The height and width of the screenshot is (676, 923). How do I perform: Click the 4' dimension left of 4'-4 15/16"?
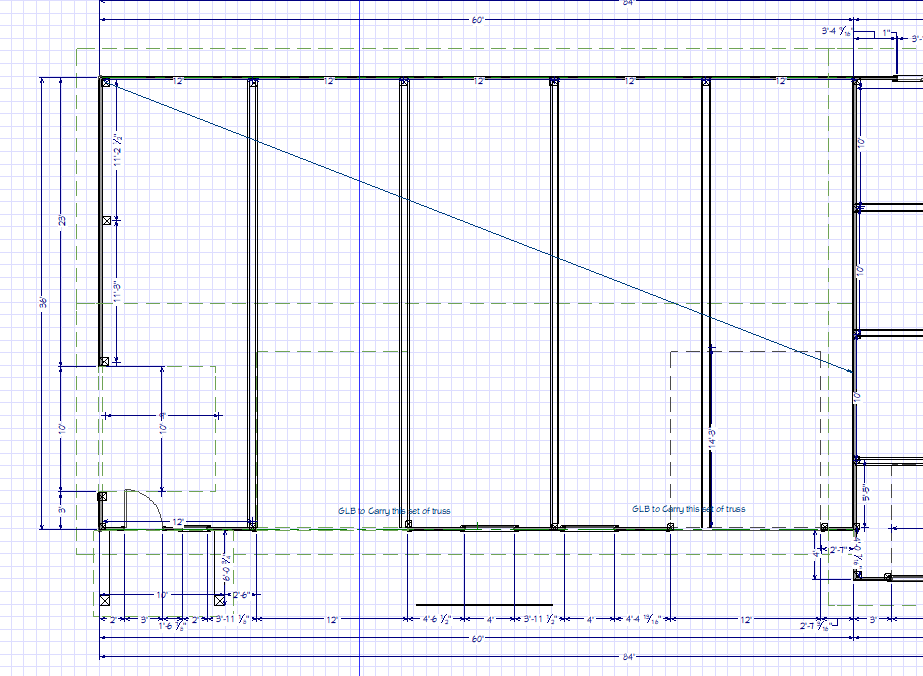[590, 619]
